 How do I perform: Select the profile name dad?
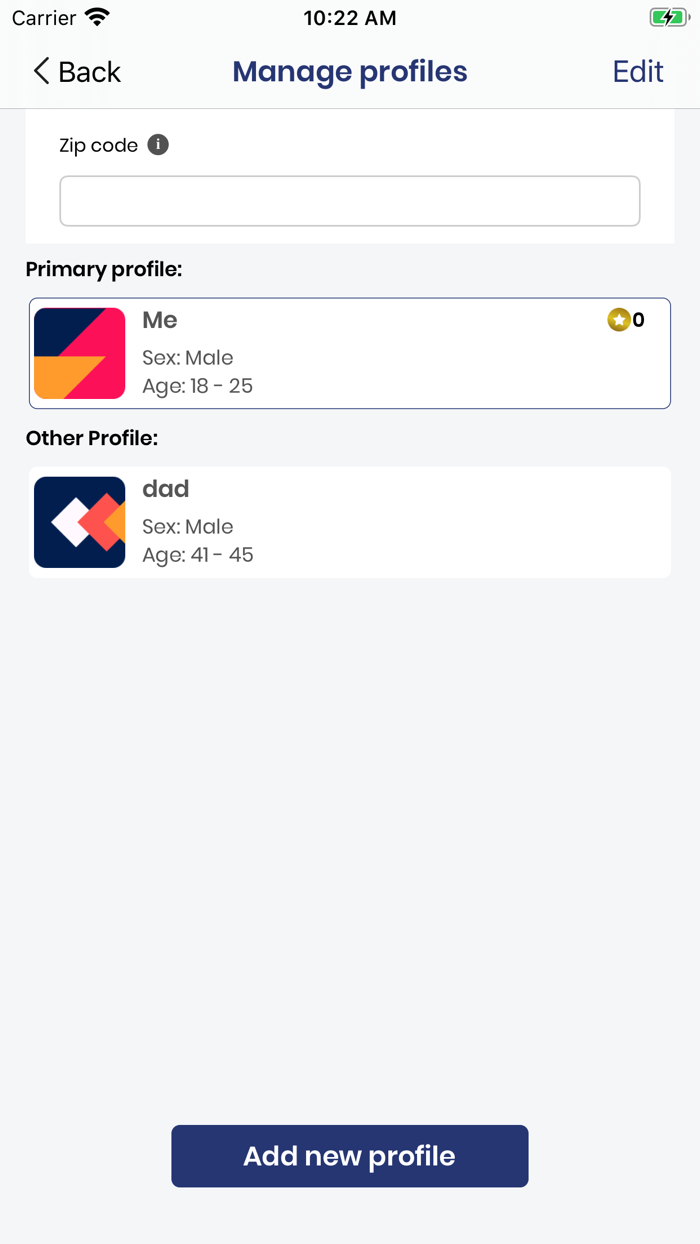(x=166, y=489)
